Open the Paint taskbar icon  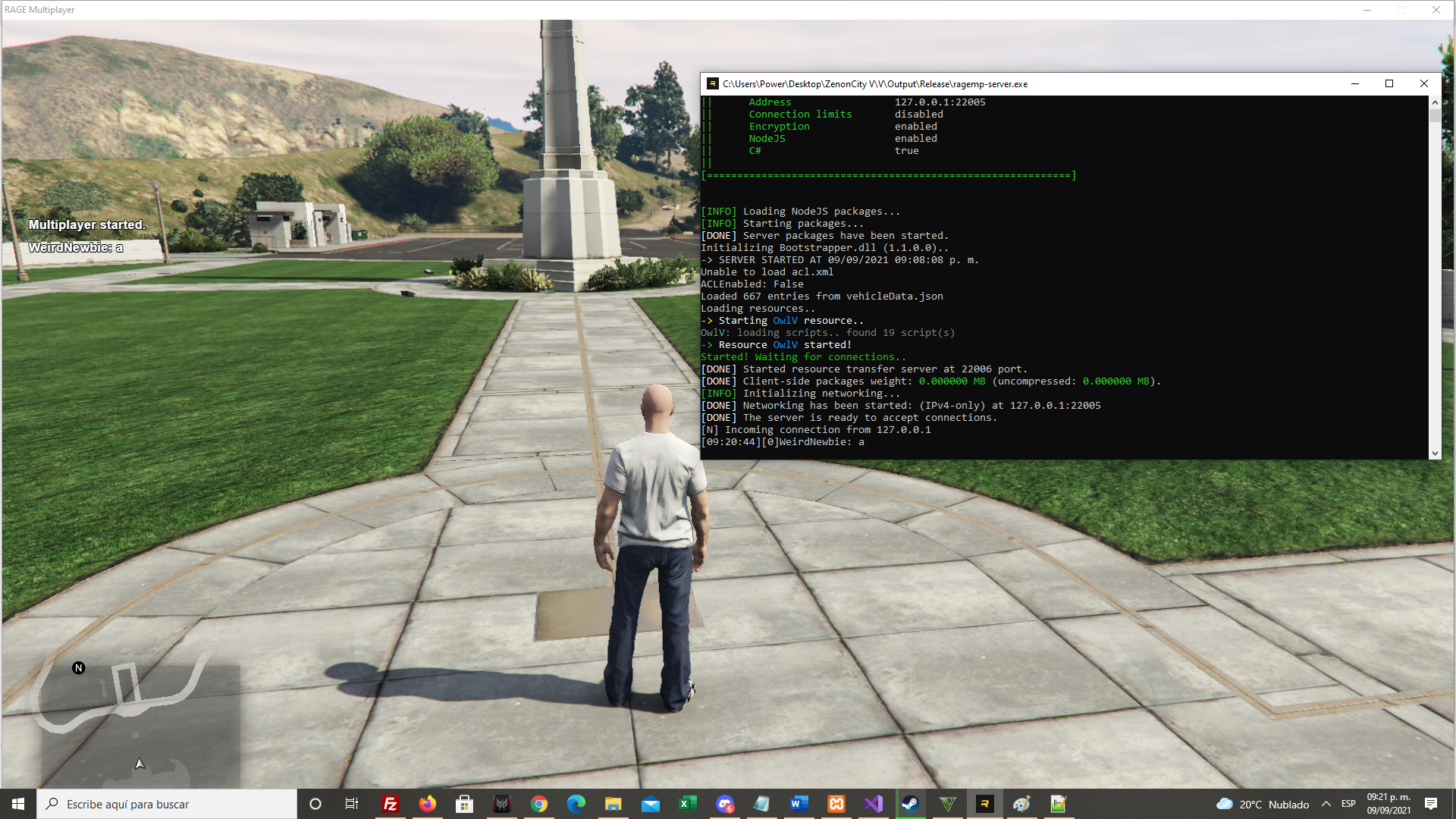click(1021, 804)
